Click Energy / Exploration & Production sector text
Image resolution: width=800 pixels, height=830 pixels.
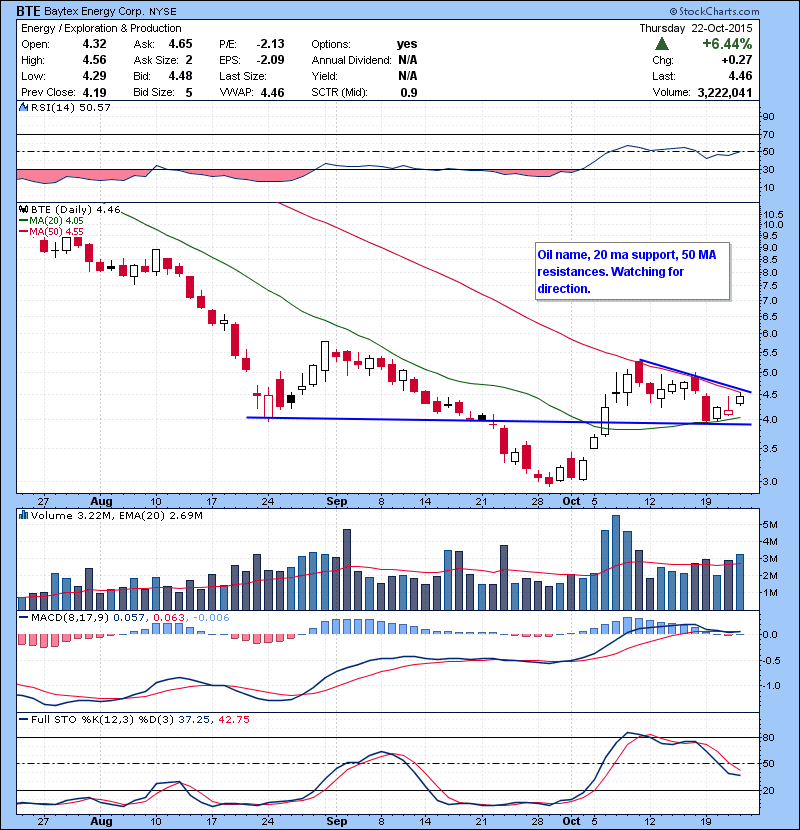pyautogui.click(x=101, y=28)
